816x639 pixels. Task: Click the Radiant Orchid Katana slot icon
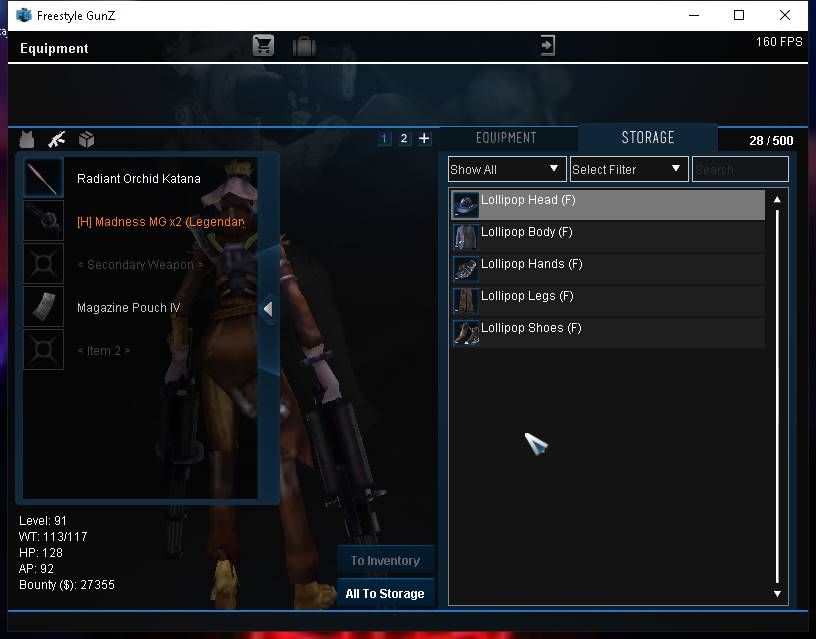(43, 178)
